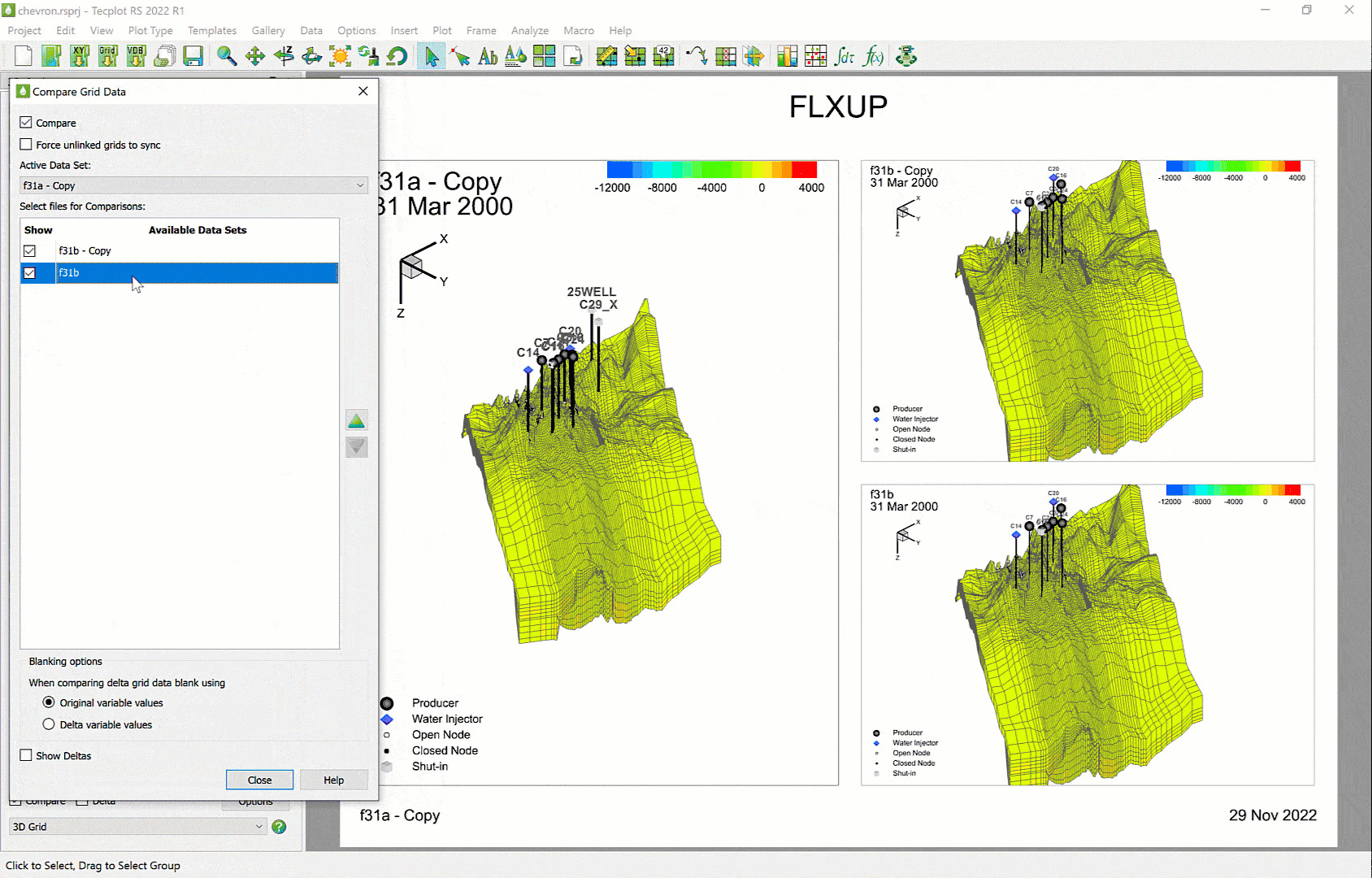Select the lower f31b frame thumbnail

pyautogui.click(x=1088, y=635)
